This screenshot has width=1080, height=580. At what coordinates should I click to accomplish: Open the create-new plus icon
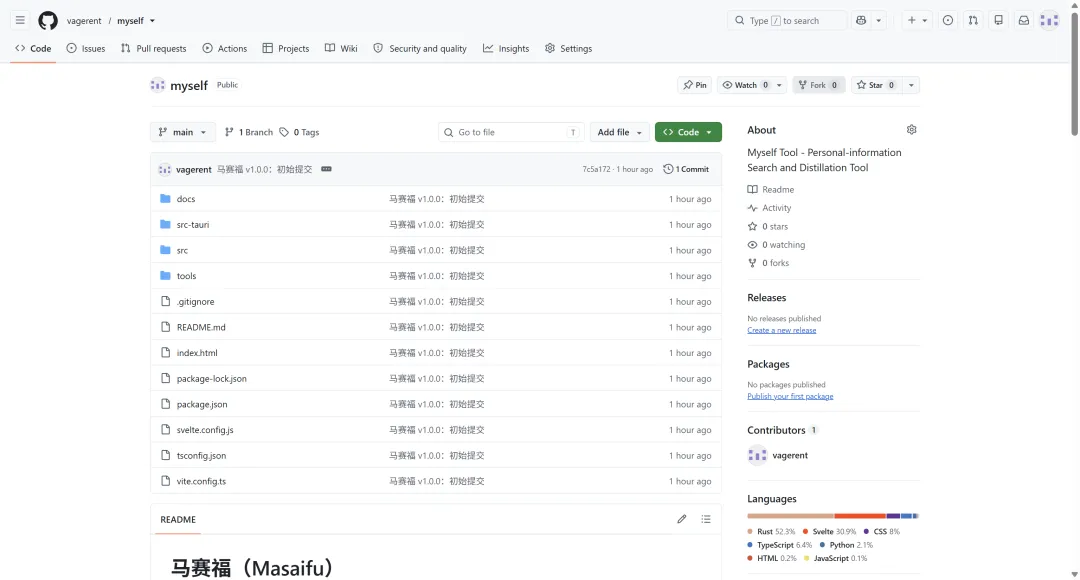tap(911, 21)
